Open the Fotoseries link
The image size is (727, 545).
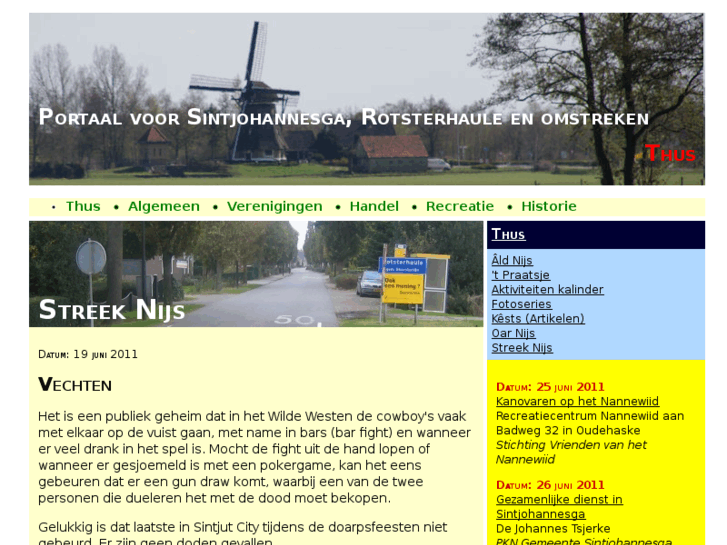tap(522, 304)
